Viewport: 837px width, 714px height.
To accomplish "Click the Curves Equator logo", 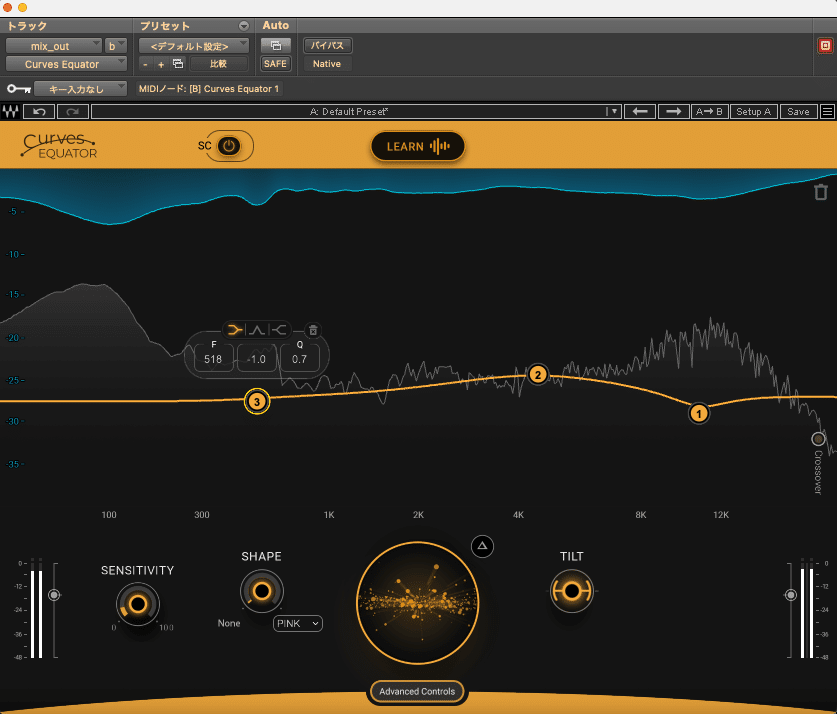I will (59, 146).
